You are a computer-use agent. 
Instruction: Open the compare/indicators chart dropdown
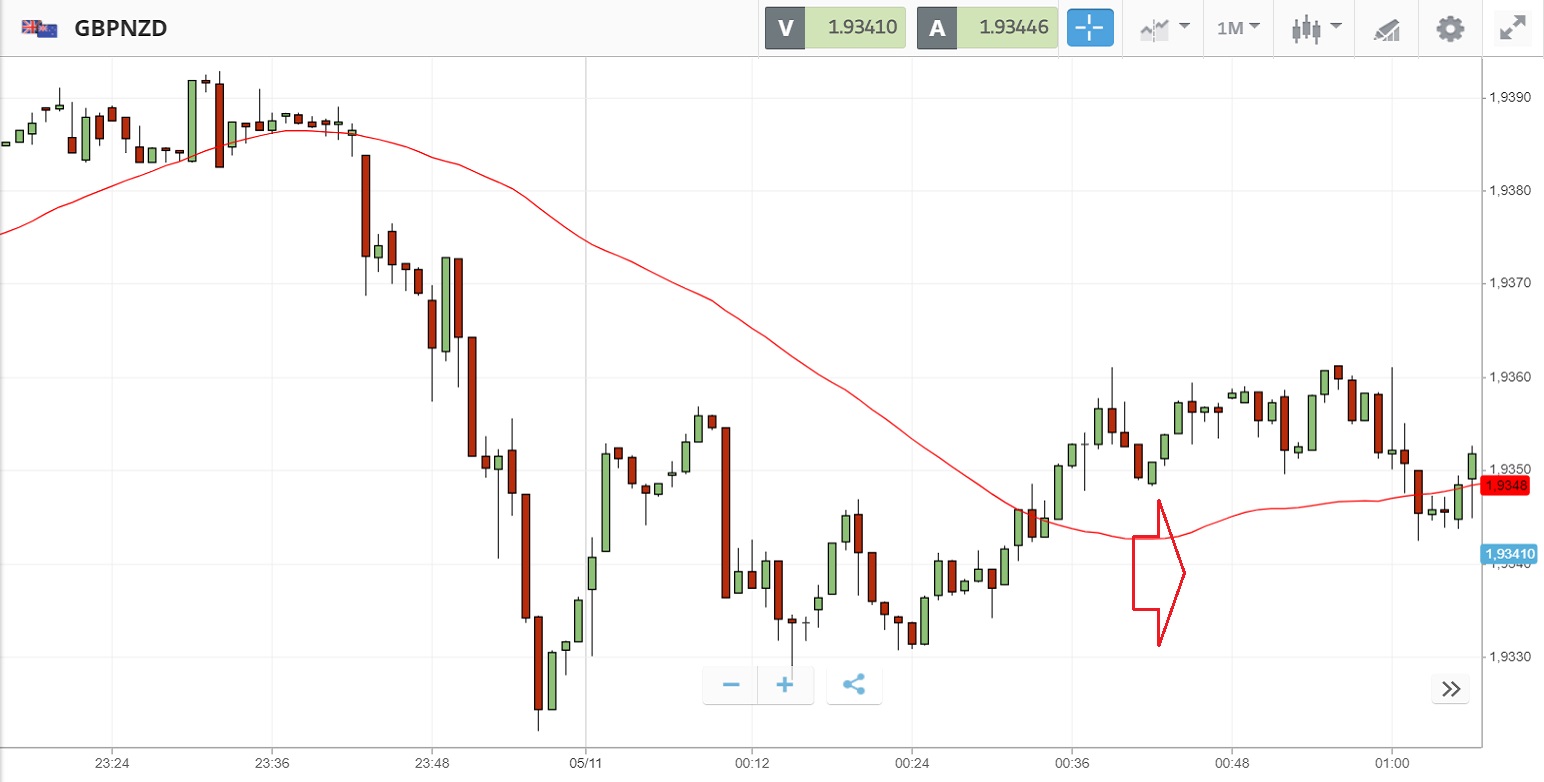tap(1165, 28)
